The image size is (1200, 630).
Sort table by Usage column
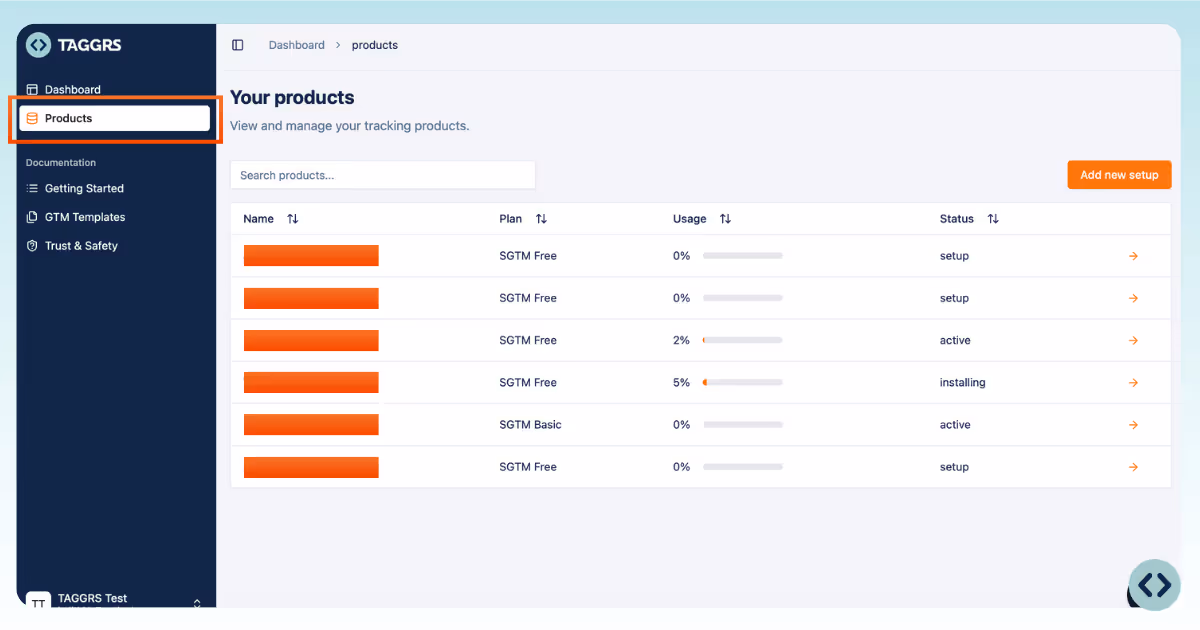tap(725, 219)
